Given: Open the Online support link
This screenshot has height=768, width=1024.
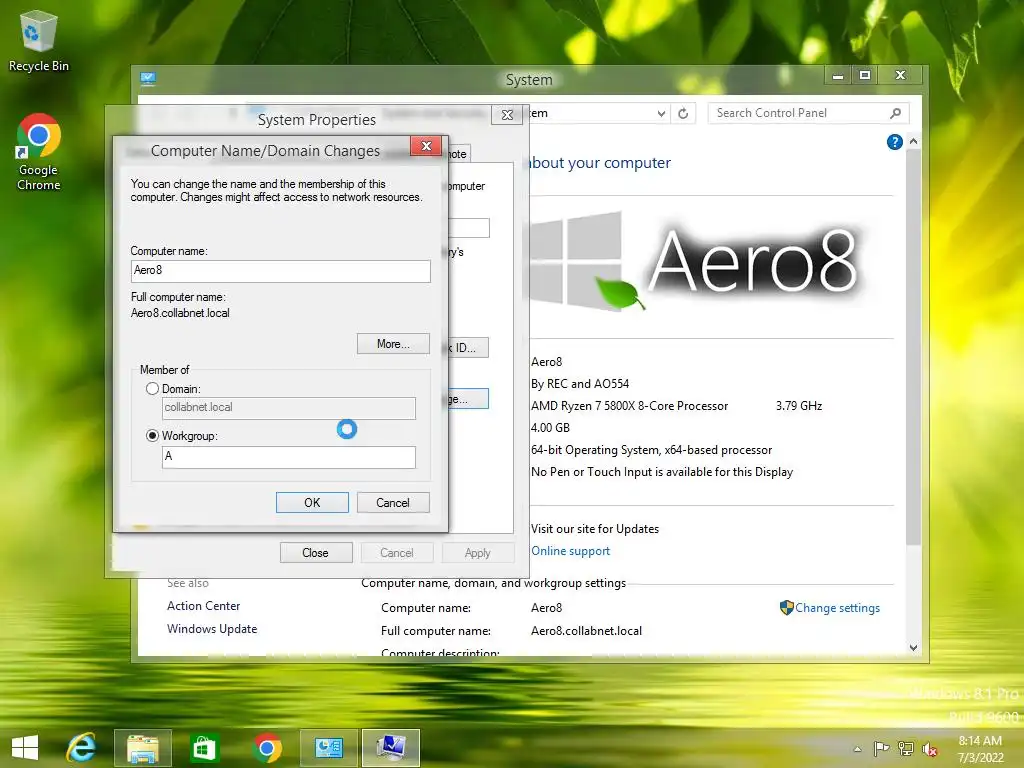Looking at the screenshot, I should click(x=570, y=551).
